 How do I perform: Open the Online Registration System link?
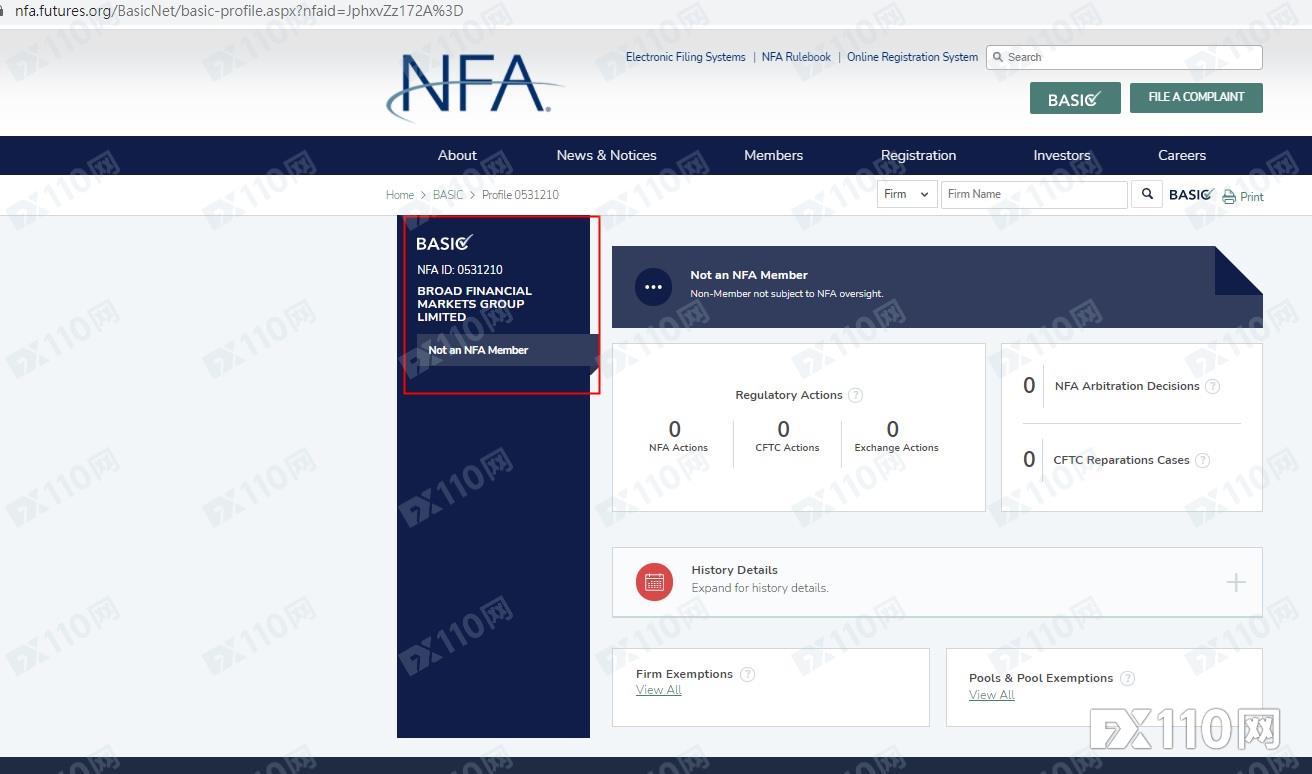pos(912,57)
